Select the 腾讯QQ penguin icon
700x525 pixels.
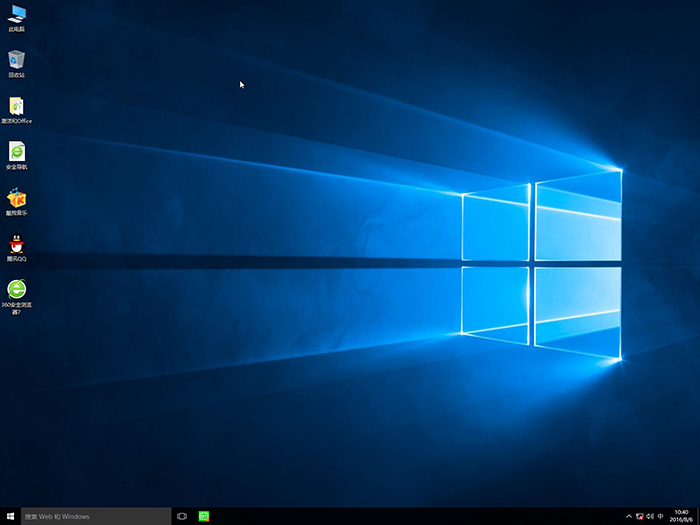(17, 243)
